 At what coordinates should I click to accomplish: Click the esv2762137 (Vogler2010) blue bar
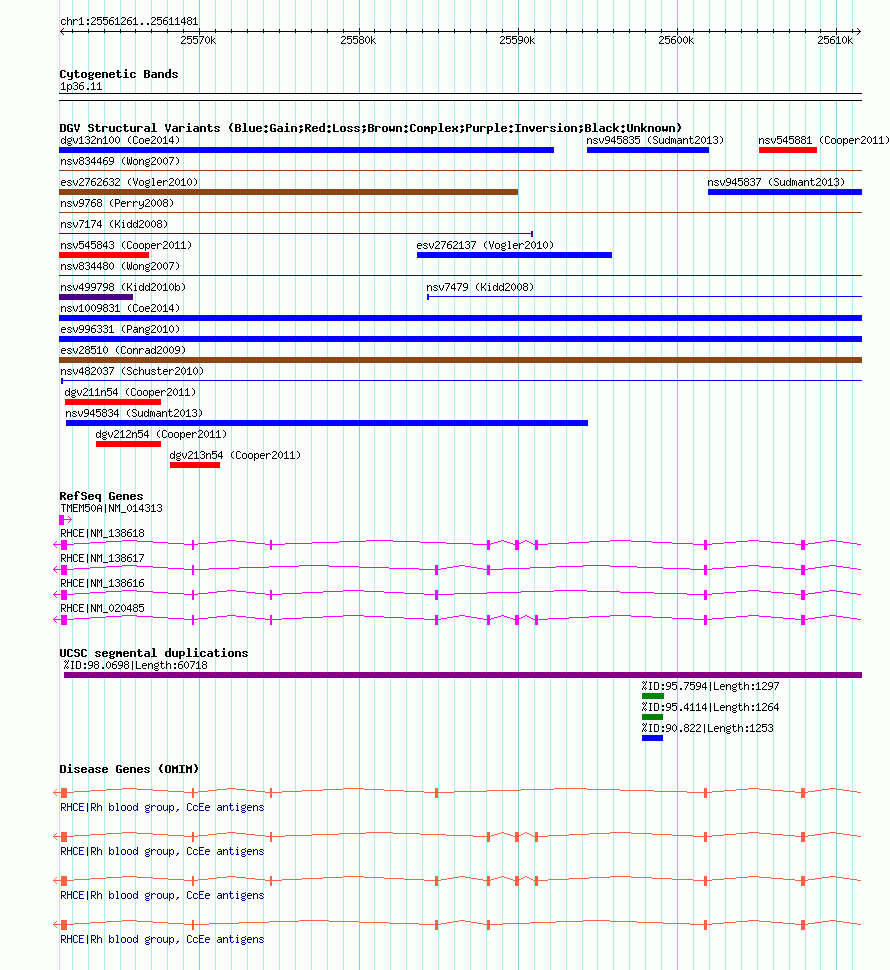pos(514,255)
